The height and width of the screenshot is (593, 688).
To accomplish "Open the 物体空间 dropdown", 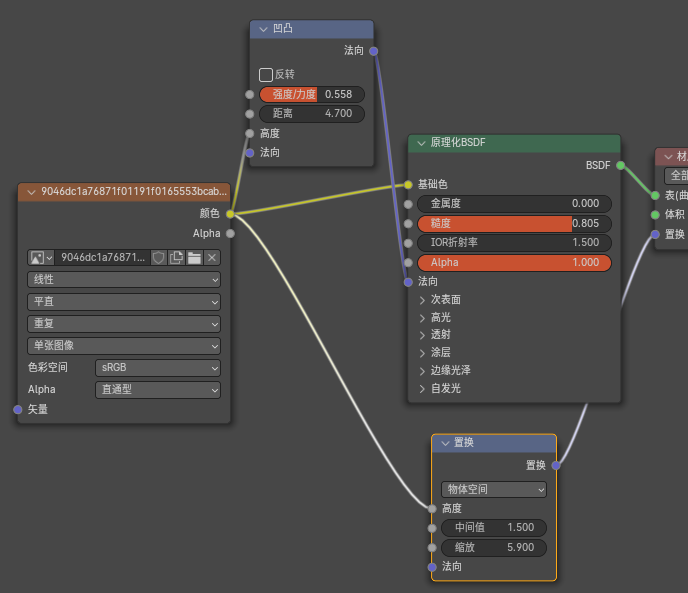I will tap(494, 490).
